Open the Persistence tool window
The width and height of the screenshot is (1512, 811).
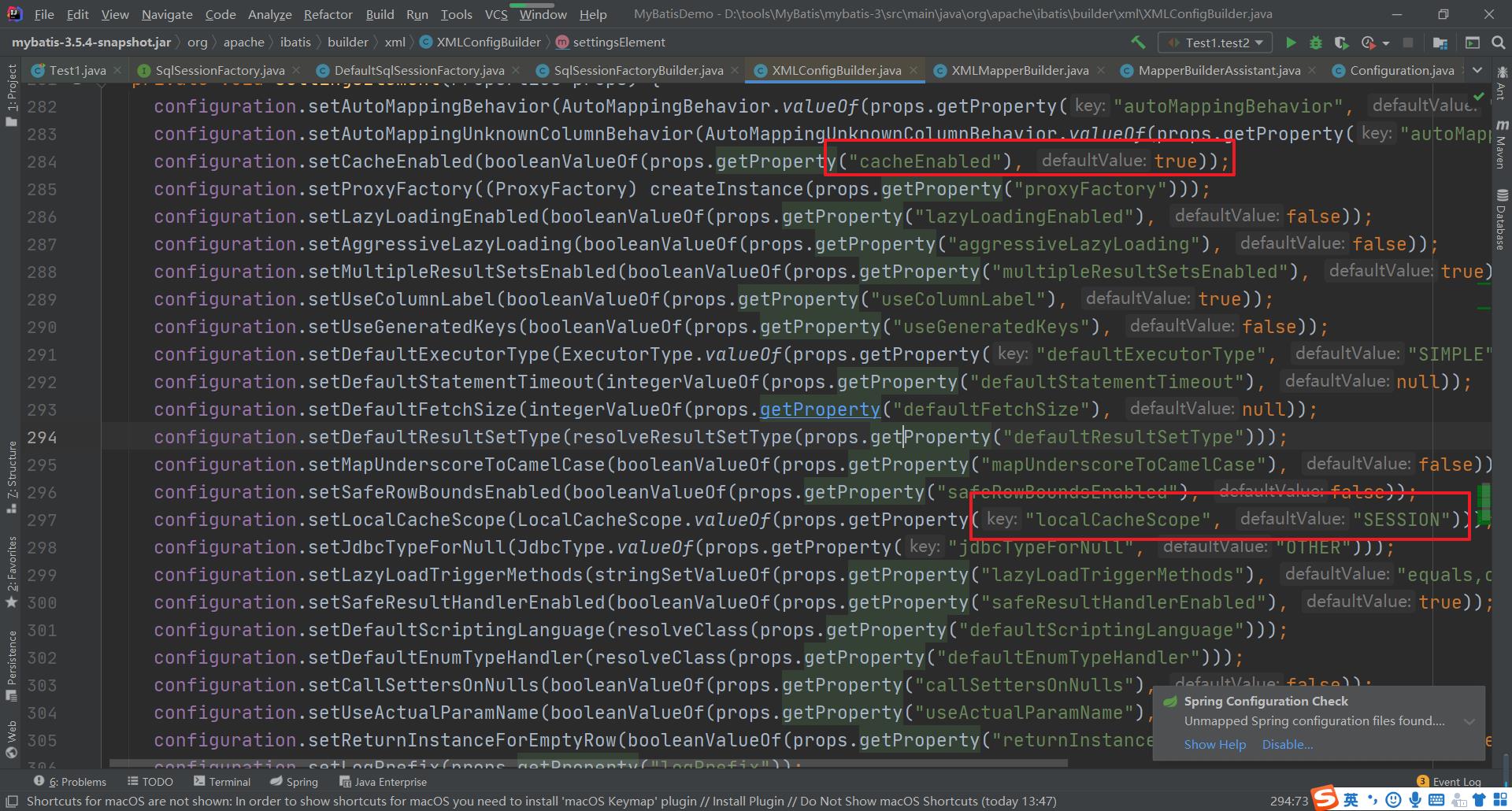coord(10,665)
